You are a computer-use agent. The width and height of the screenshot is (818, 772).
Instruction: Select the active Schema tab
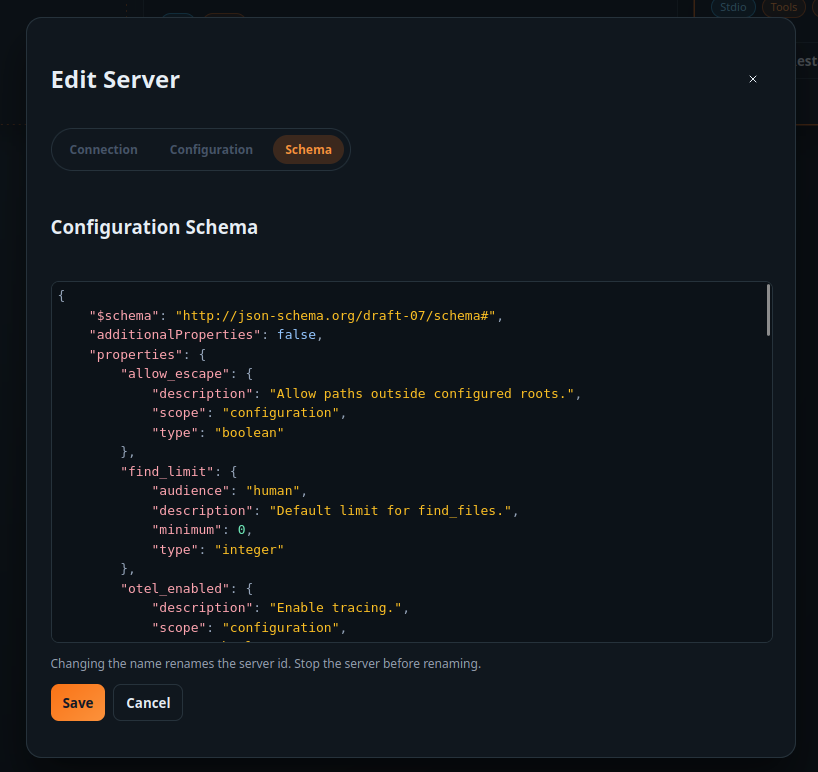pyautogui.click(x=308, y=149)
